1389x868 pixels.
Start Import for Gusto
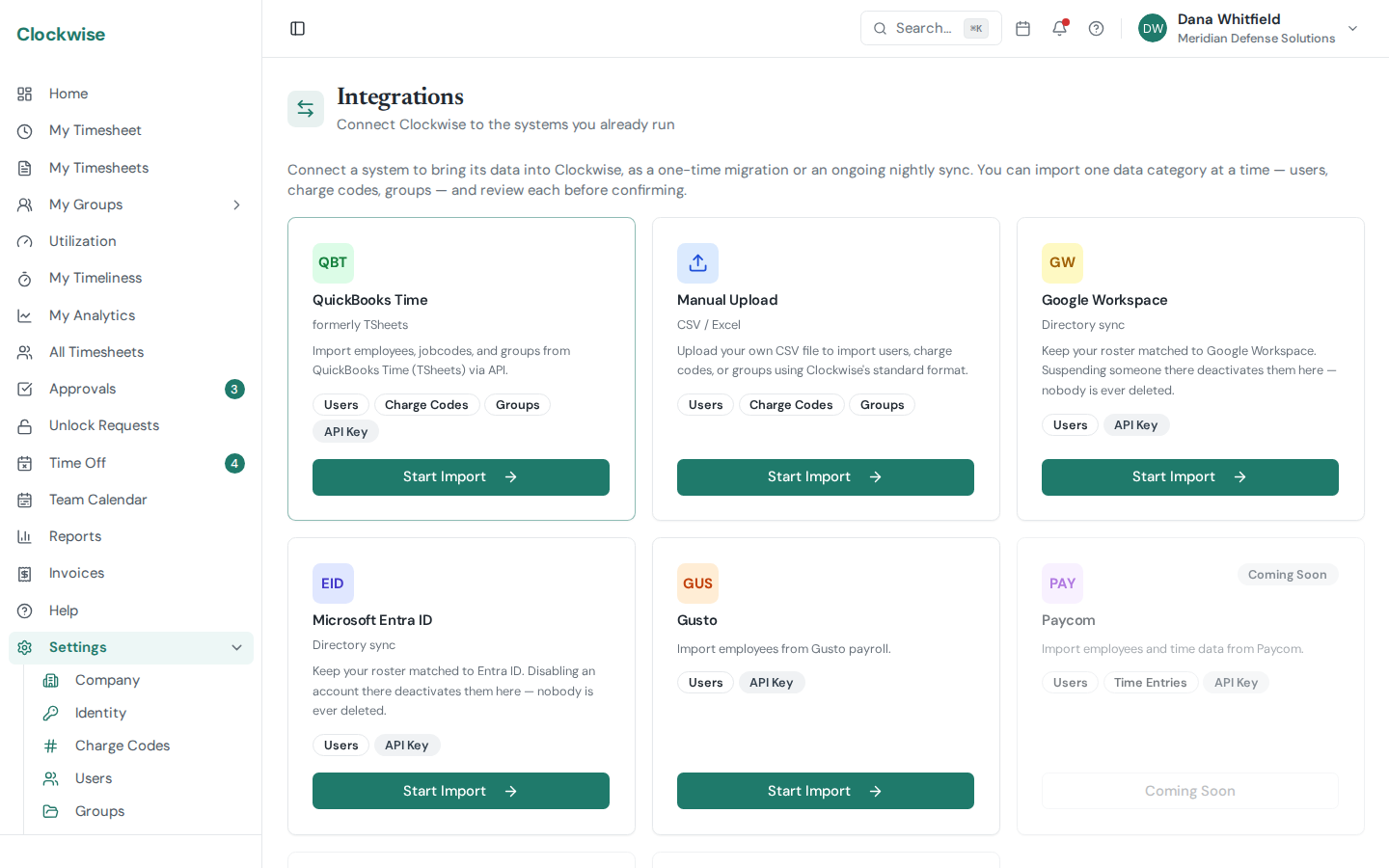point(826,791)
